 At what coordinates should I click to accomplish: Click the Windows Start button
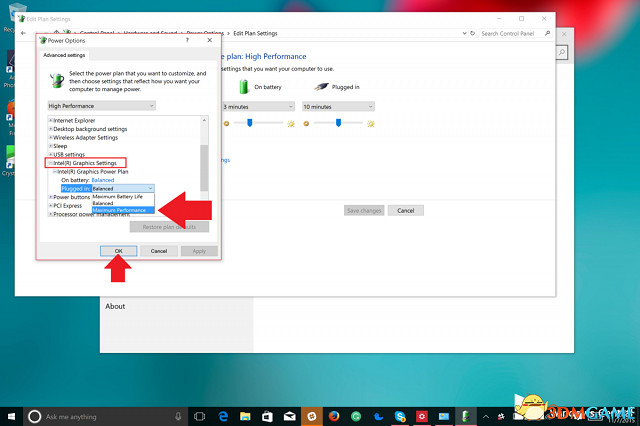pos(10,415)
